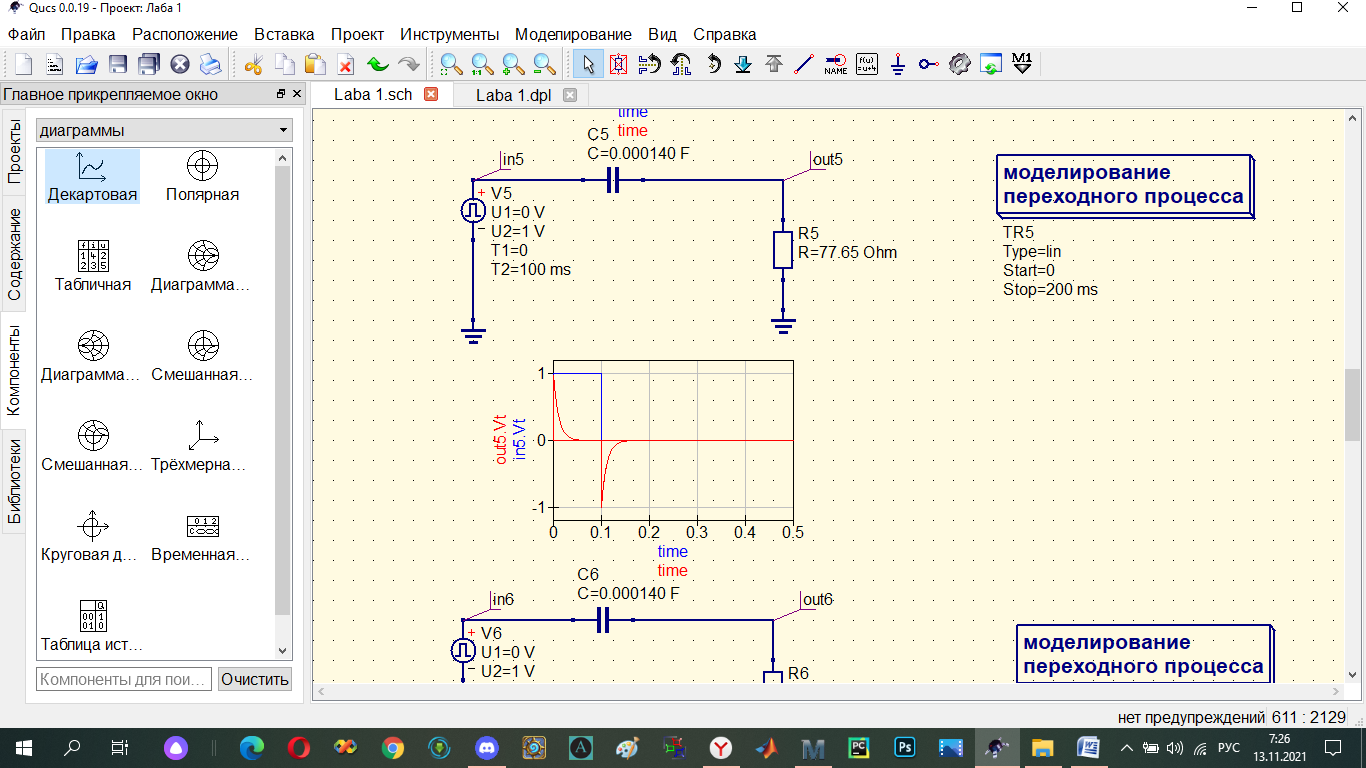Open the Проекты side tab

coord(14,150)
